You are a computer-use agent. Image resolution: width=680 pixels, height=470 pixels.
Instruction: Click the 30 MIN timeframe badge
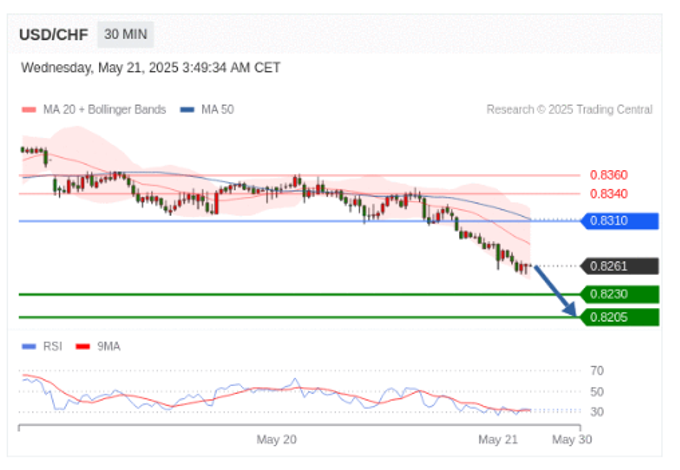pyautogui.click(x=125, y=34)
